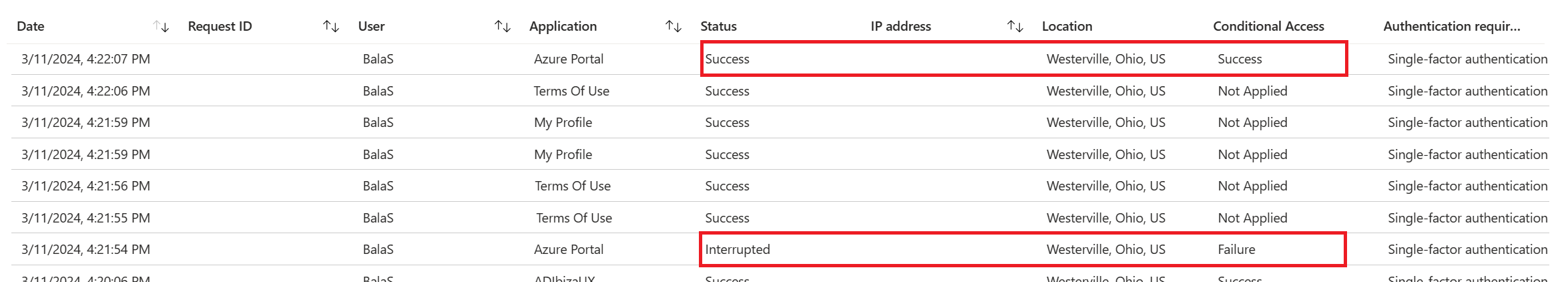Open the 4:21:56 PM Terms Of Use entry
This screenshot has width=1568, height=282.
coord(85,186)
